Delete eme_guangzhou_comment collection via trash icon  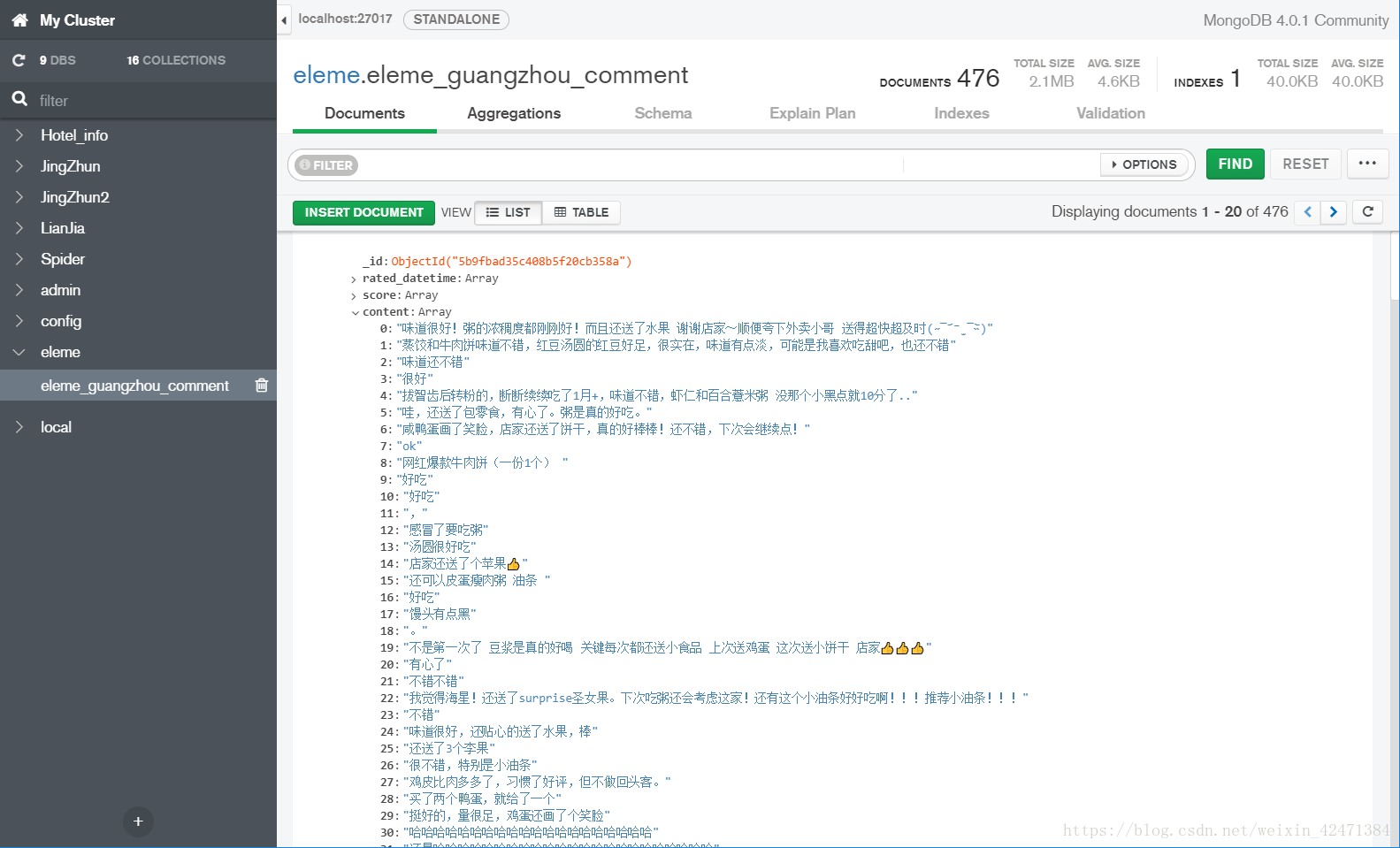point(262,385)
